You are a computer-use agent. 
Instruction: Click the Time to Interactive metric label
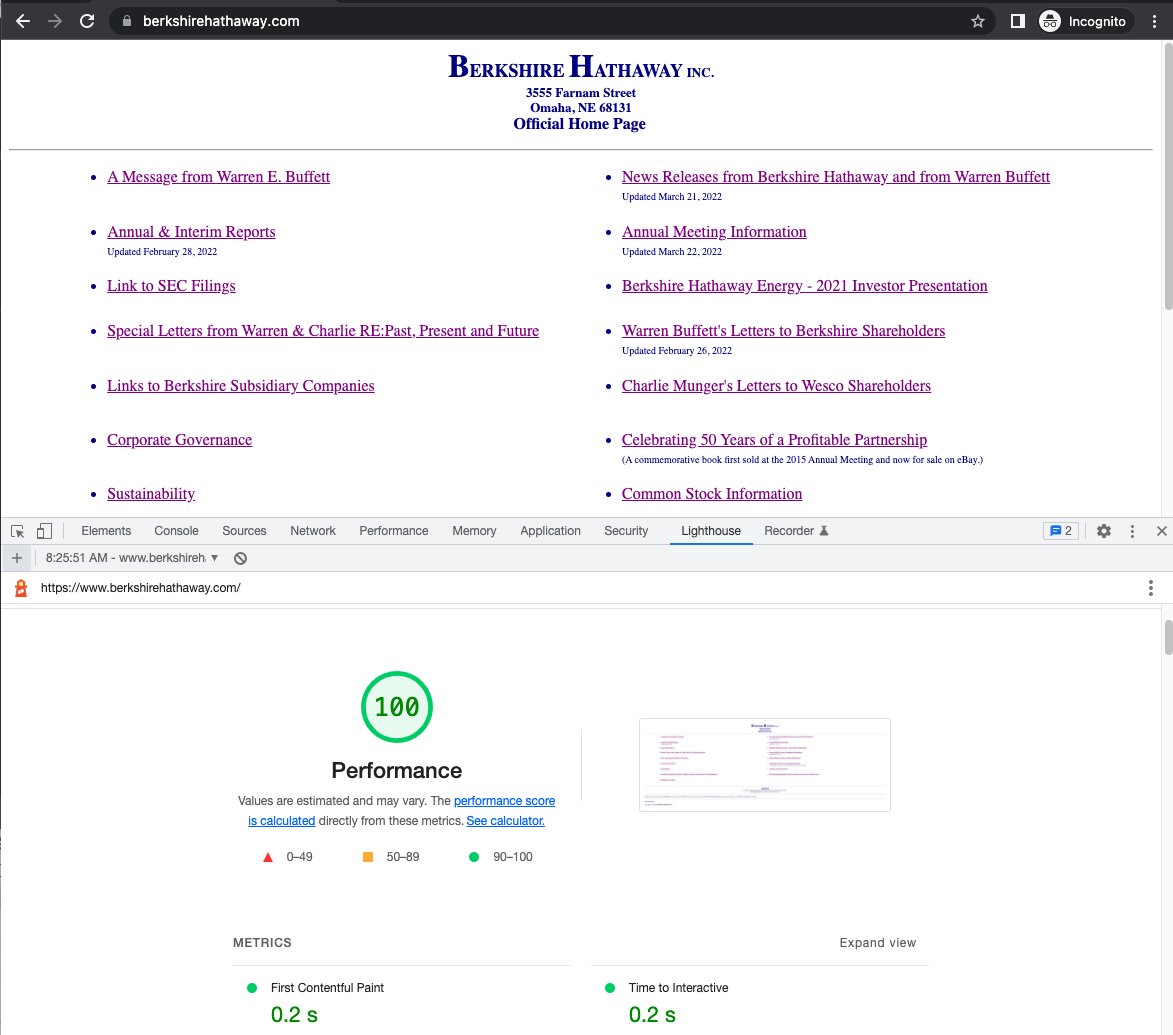(x=678, y=987)
